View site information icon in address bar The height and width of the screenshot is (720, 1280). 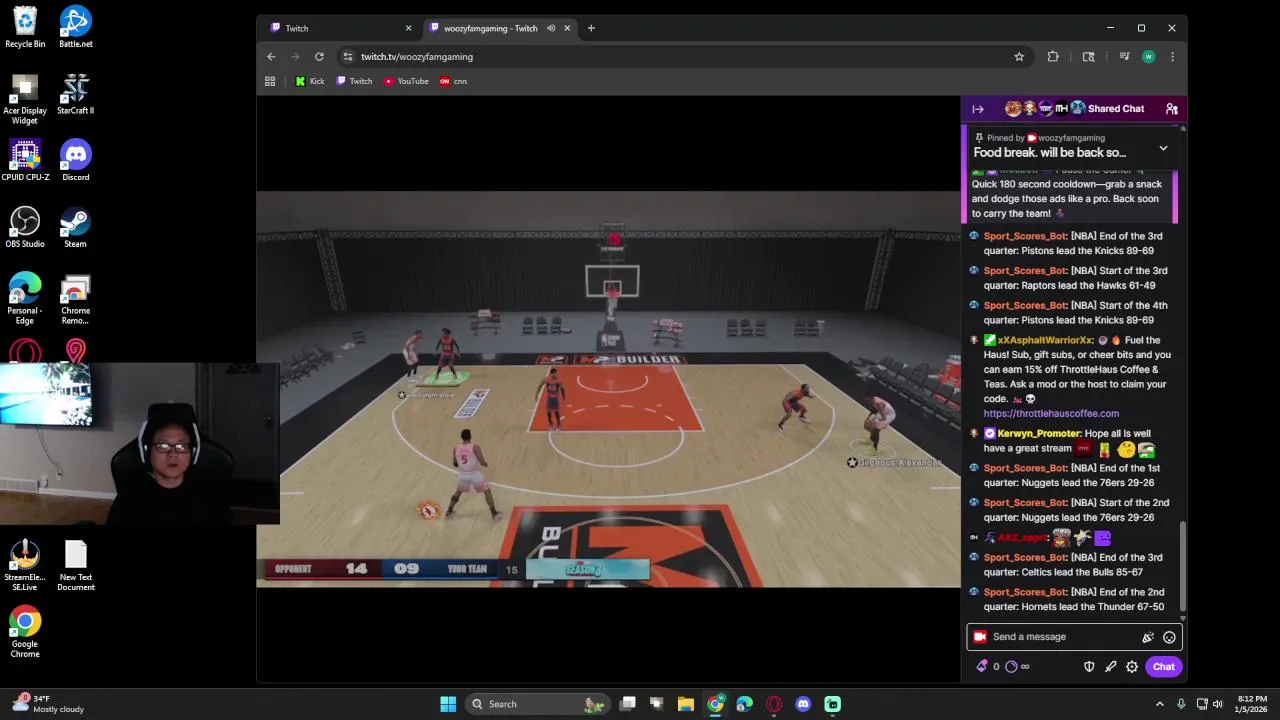point(348,57)
